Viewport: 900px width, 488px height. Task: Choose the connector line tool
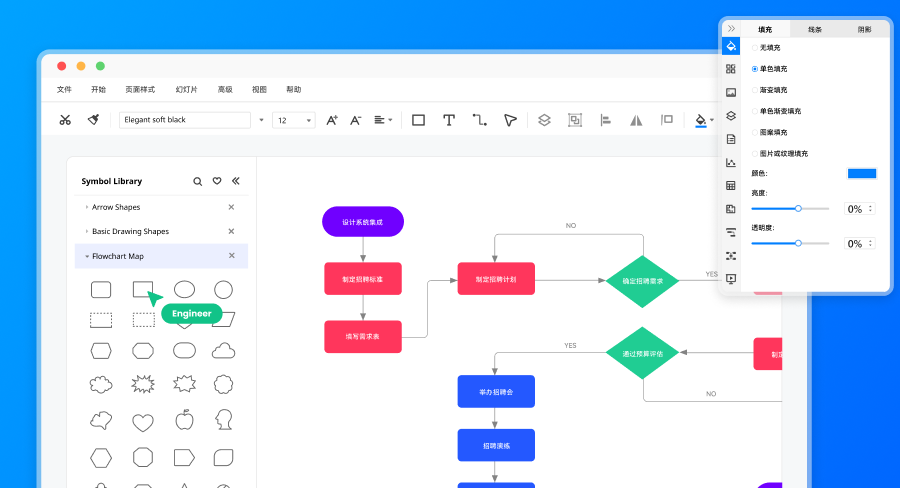pos(480,120)
